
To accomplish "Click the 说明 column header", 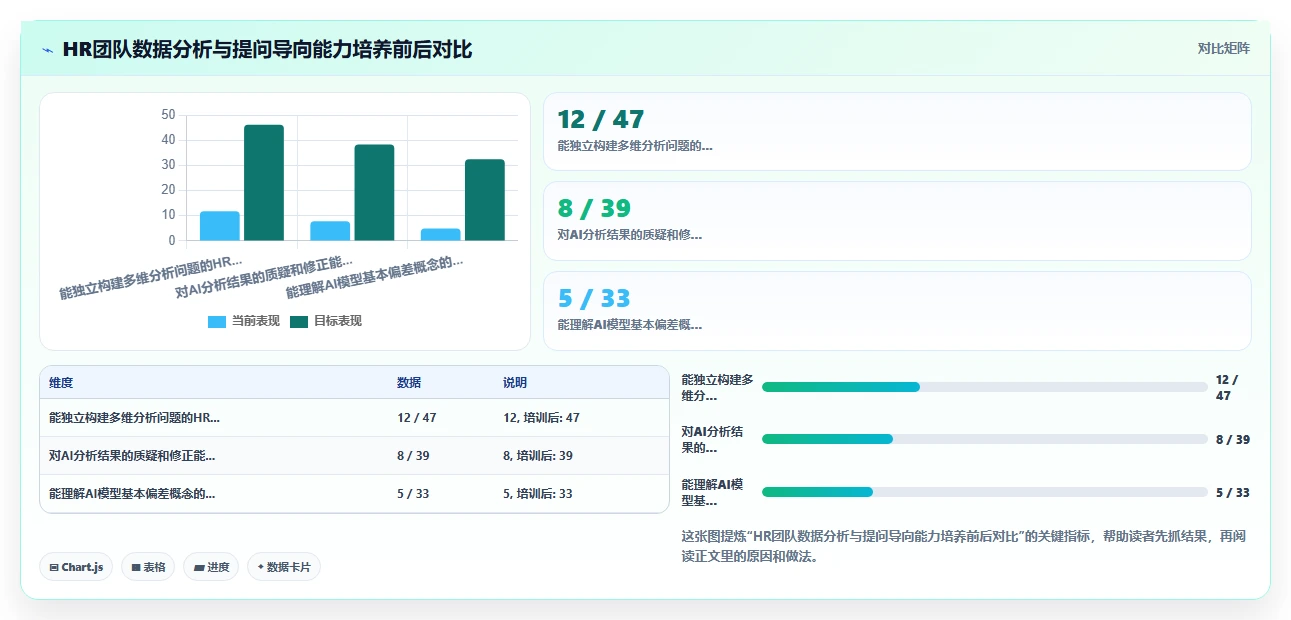I will [x=515, y=383].
